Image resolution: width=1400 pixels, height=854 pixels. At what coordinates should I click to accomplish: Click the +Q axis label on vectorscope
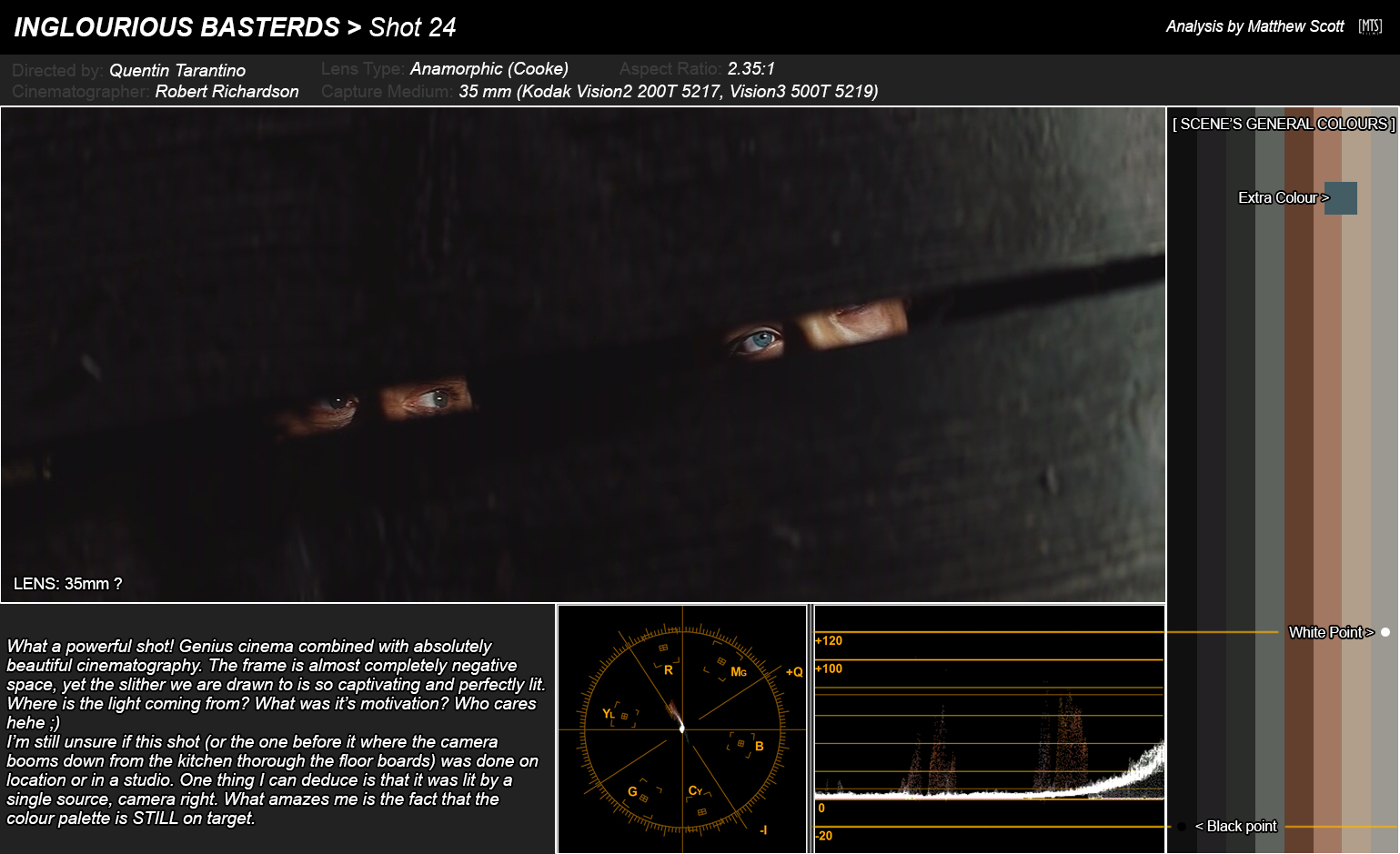tap(794, 672)
